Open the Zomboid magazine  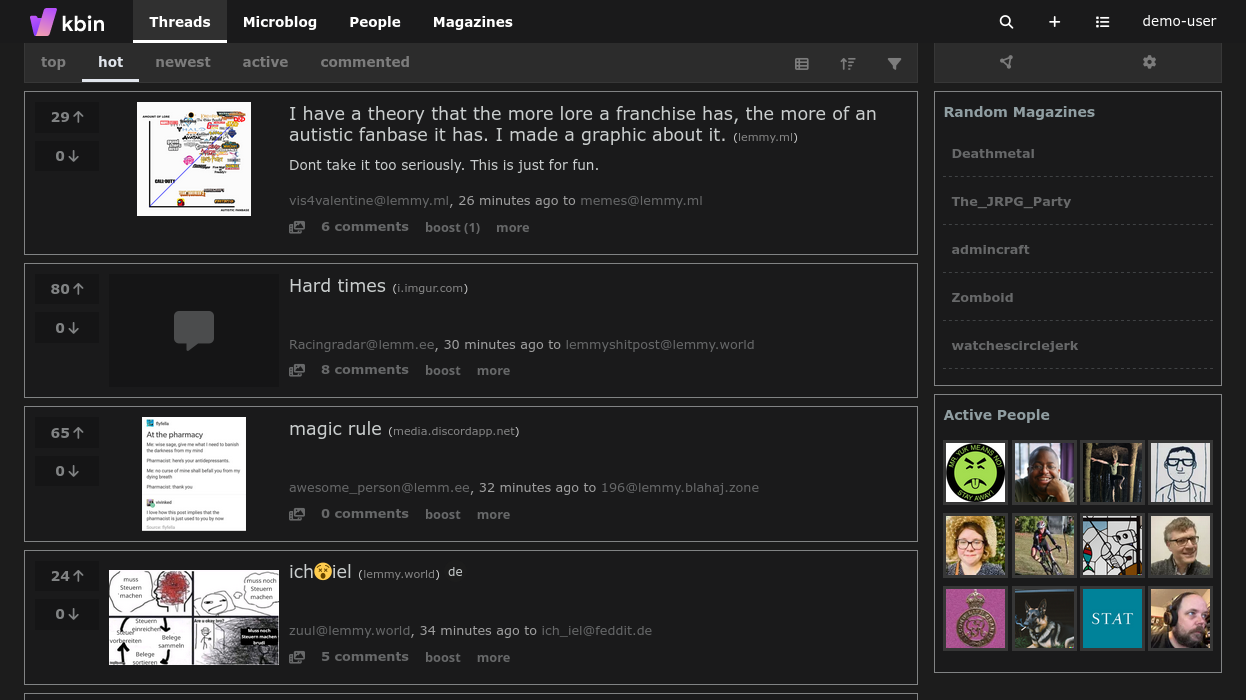click(982, 298)
